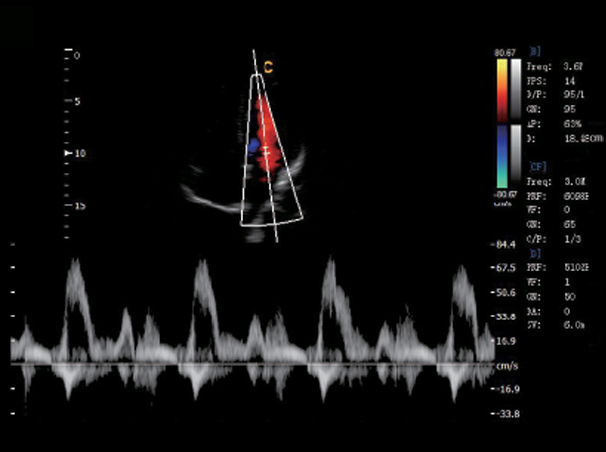
Task: Click the orange C probe orientation marker
Action: coord(269,68)
